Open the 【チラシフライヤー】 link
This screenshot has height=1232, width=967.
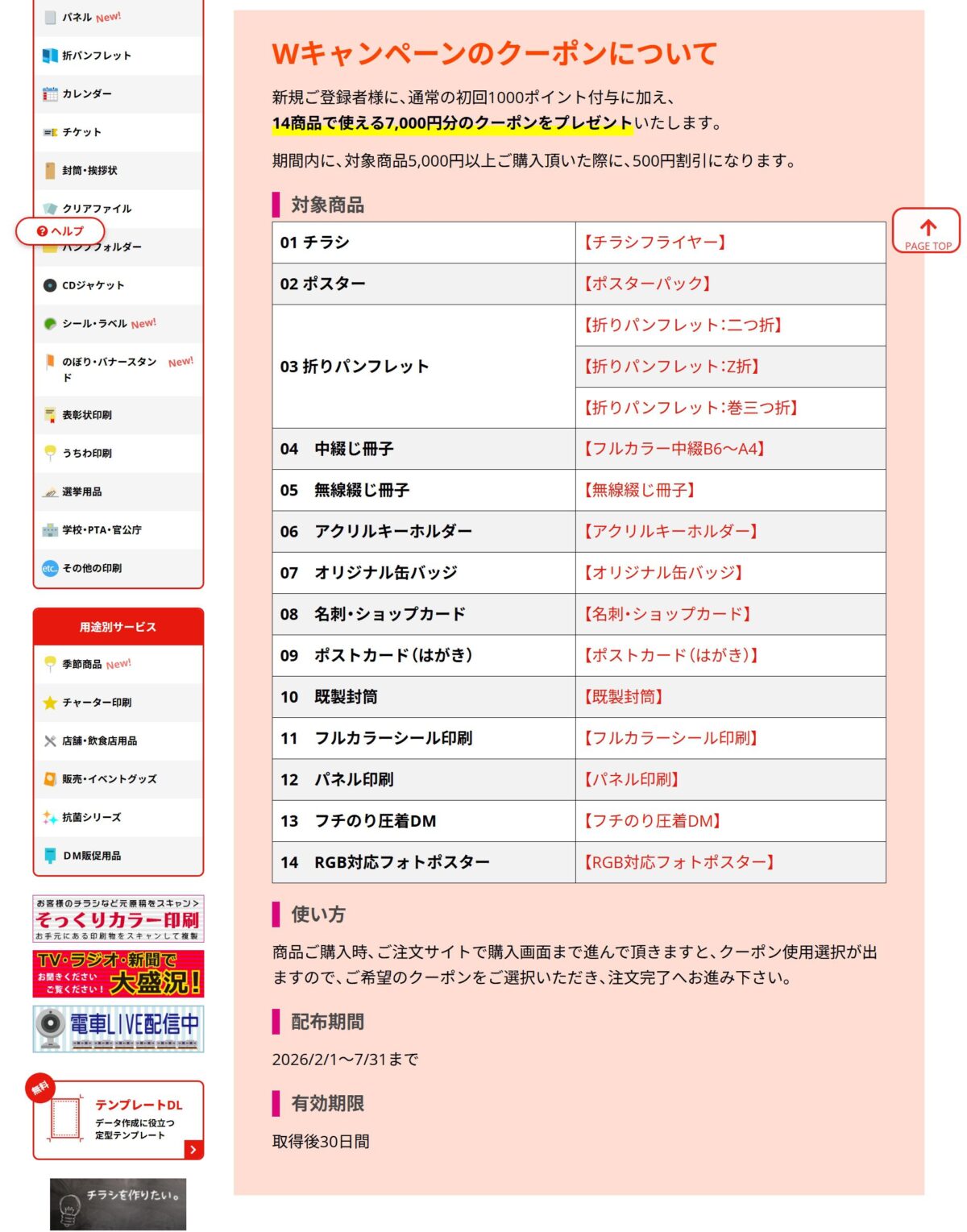click(655, 242)
